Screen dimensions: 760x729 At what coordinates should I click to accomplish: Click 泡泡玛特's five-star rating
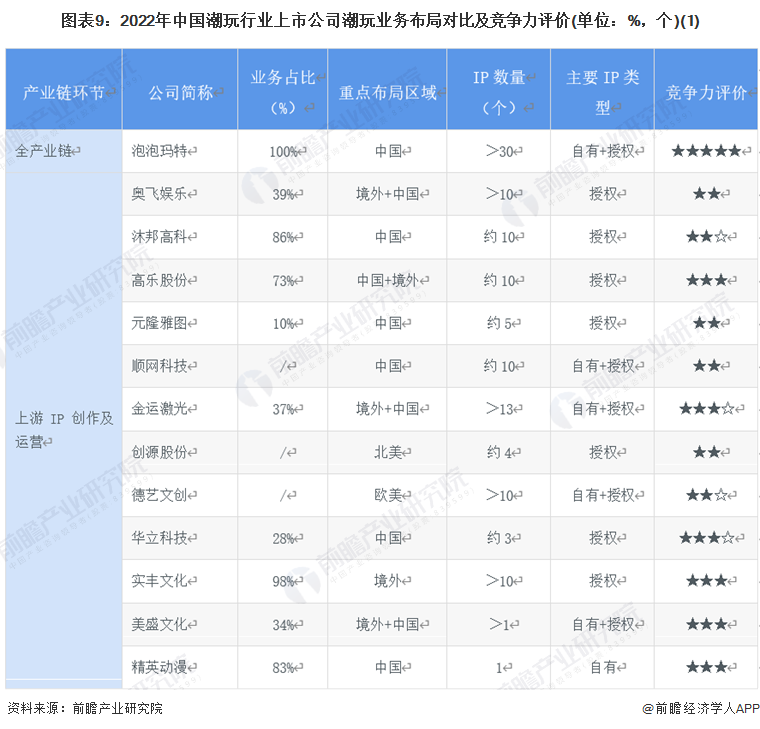[706, 151]
